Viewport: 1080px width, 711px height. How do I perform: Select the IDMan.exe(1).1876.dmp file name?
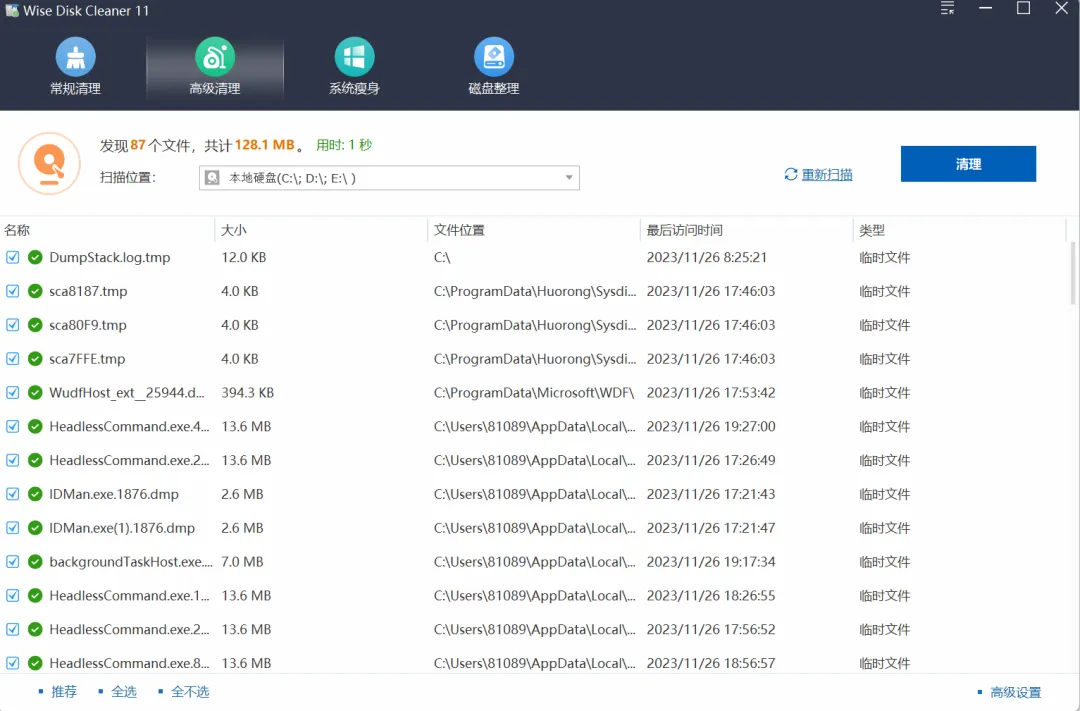tap(122, 528)
